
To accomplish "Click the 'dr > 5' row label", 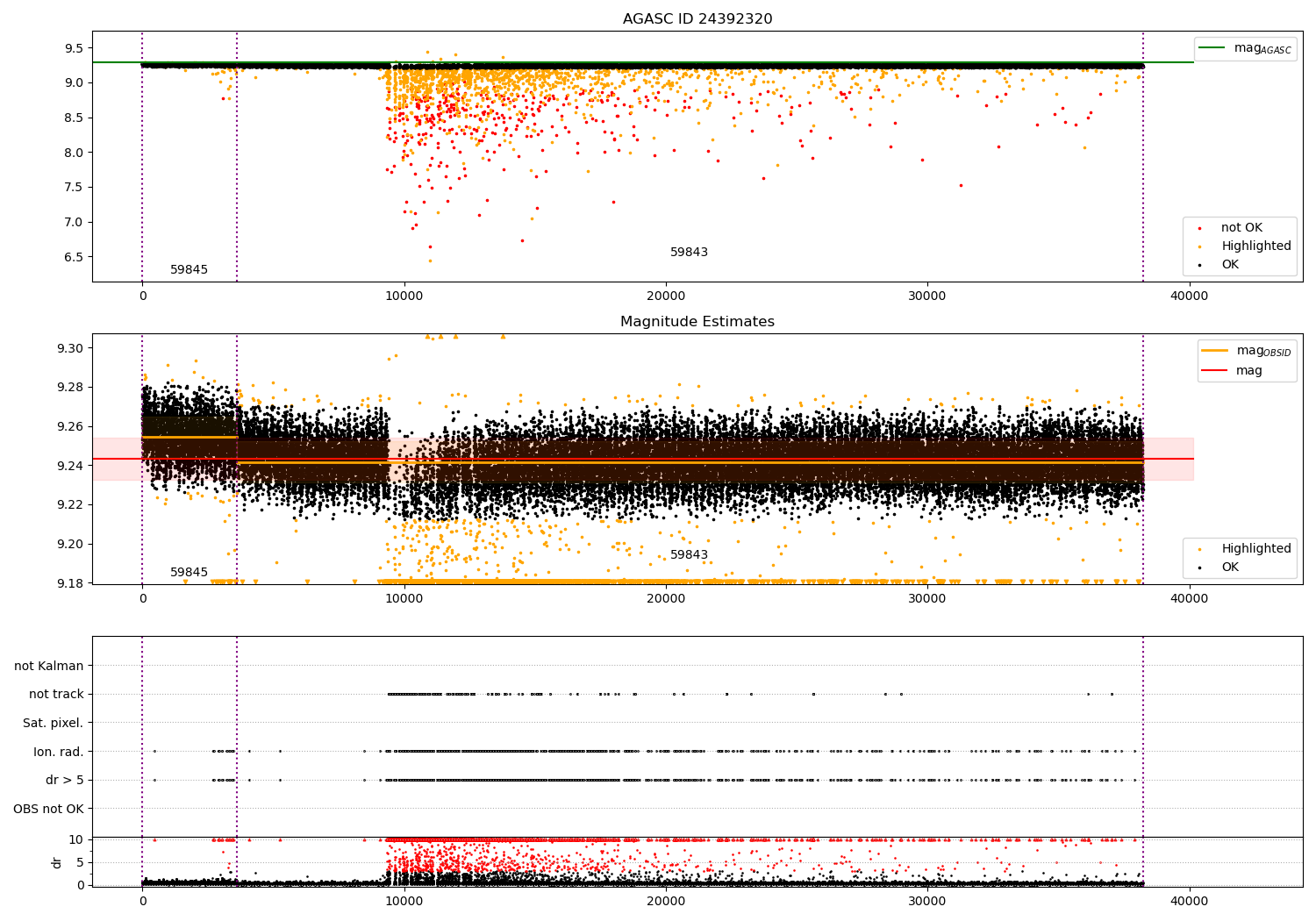I will click(x=65, y=780).
